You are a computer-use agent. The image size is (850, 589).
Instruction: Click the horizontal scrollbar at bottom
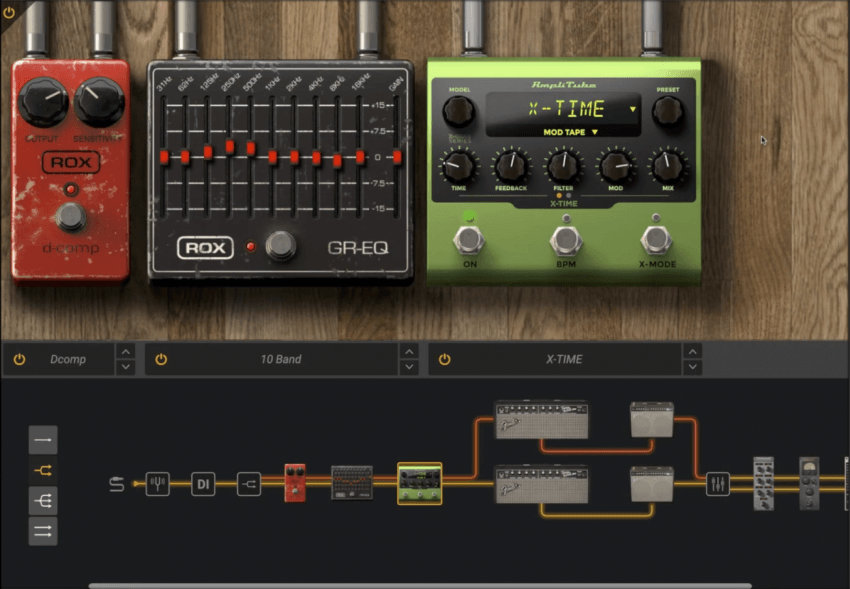[x=420, y=586]
